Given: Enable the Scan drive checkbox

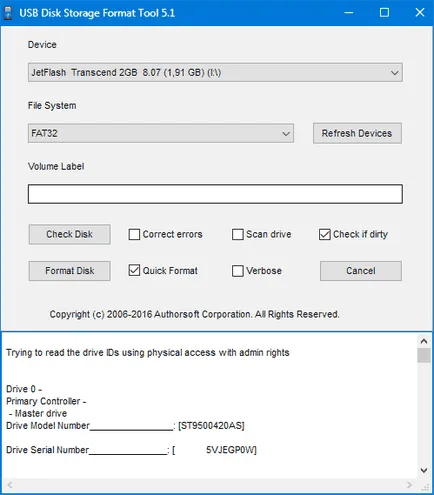Looking at the screenshot, I should pos(238,234).
